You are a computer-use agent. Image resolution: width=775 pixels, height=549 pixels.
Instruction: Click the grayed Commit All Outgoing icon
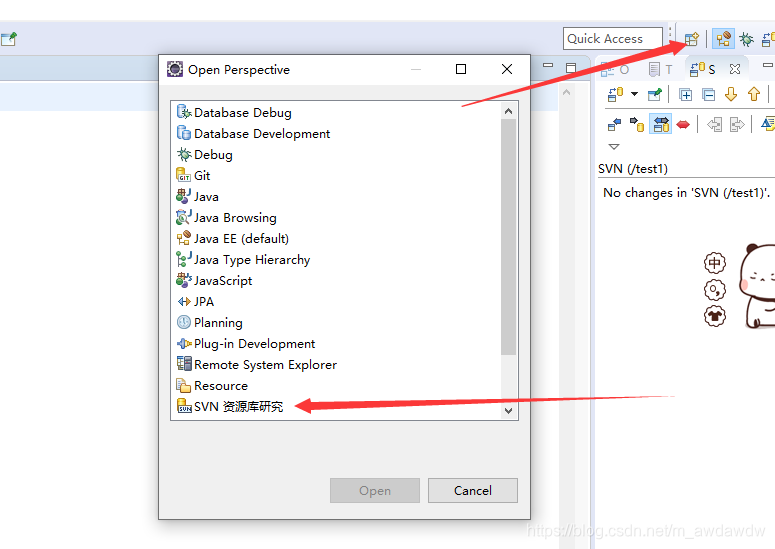click(737, 125)
